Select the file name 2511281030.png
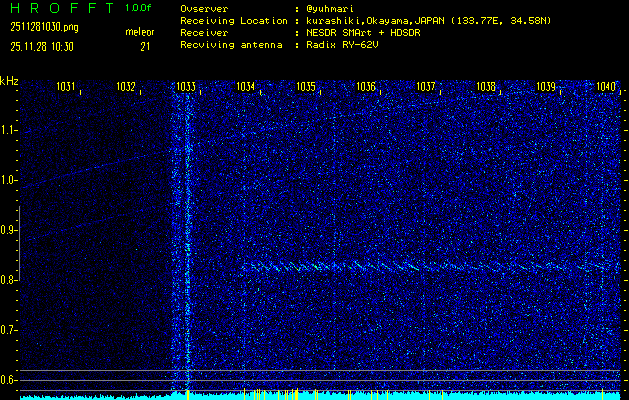Screen dimensions: 629x400 (x=45, y=27)
